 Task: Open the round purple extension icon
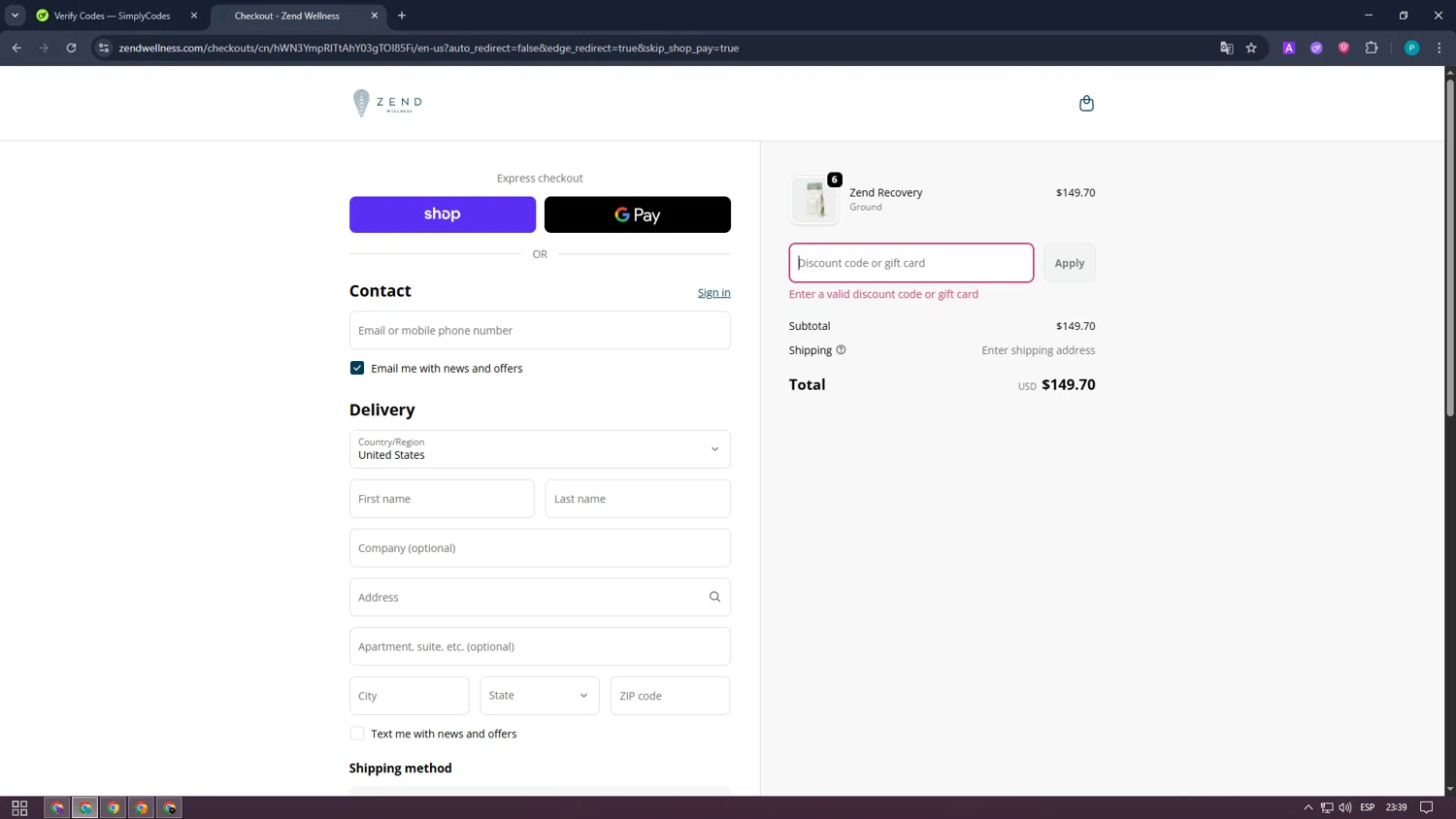(1316, 48)
